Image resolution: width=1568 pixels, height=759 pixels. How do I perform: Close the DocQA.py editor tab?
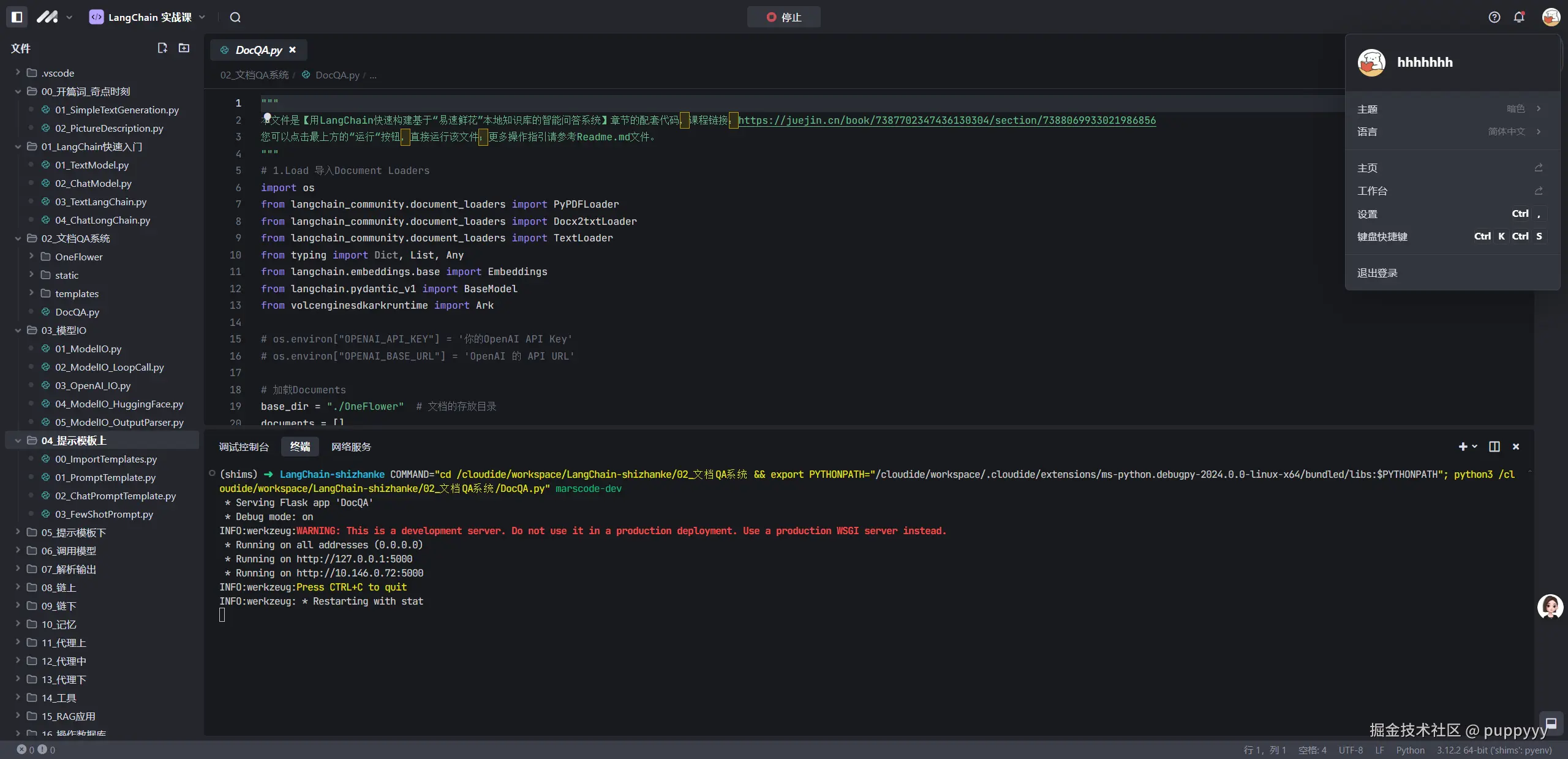(292, 50)
